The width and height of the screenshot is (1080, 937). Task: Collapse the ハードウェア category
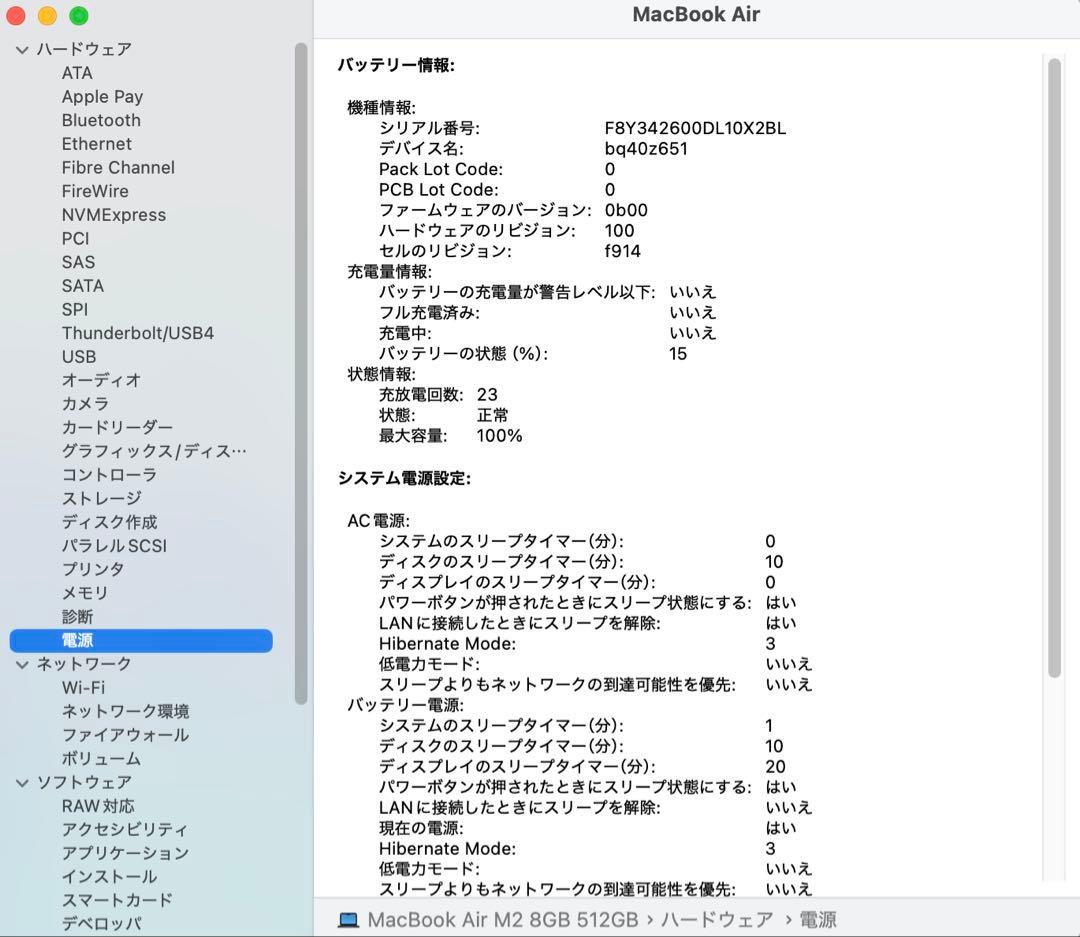(22, 49)
